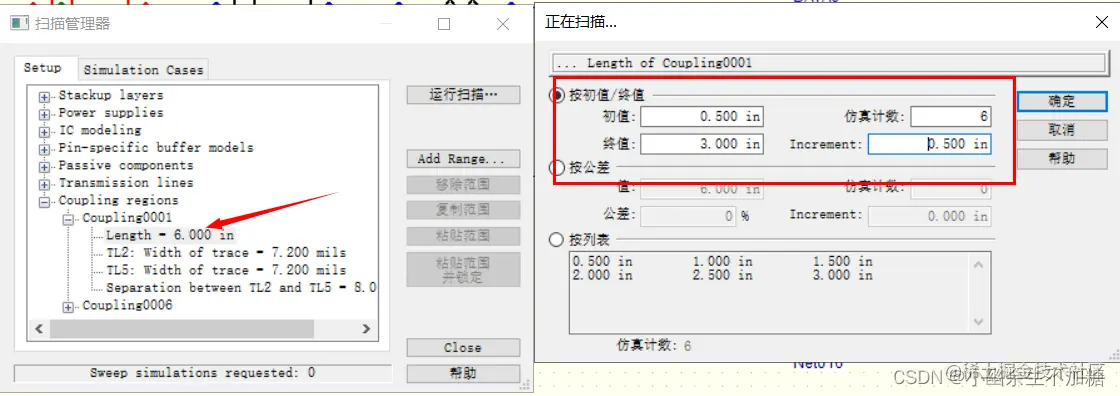Expand the Passive components node

coord(45,167)
